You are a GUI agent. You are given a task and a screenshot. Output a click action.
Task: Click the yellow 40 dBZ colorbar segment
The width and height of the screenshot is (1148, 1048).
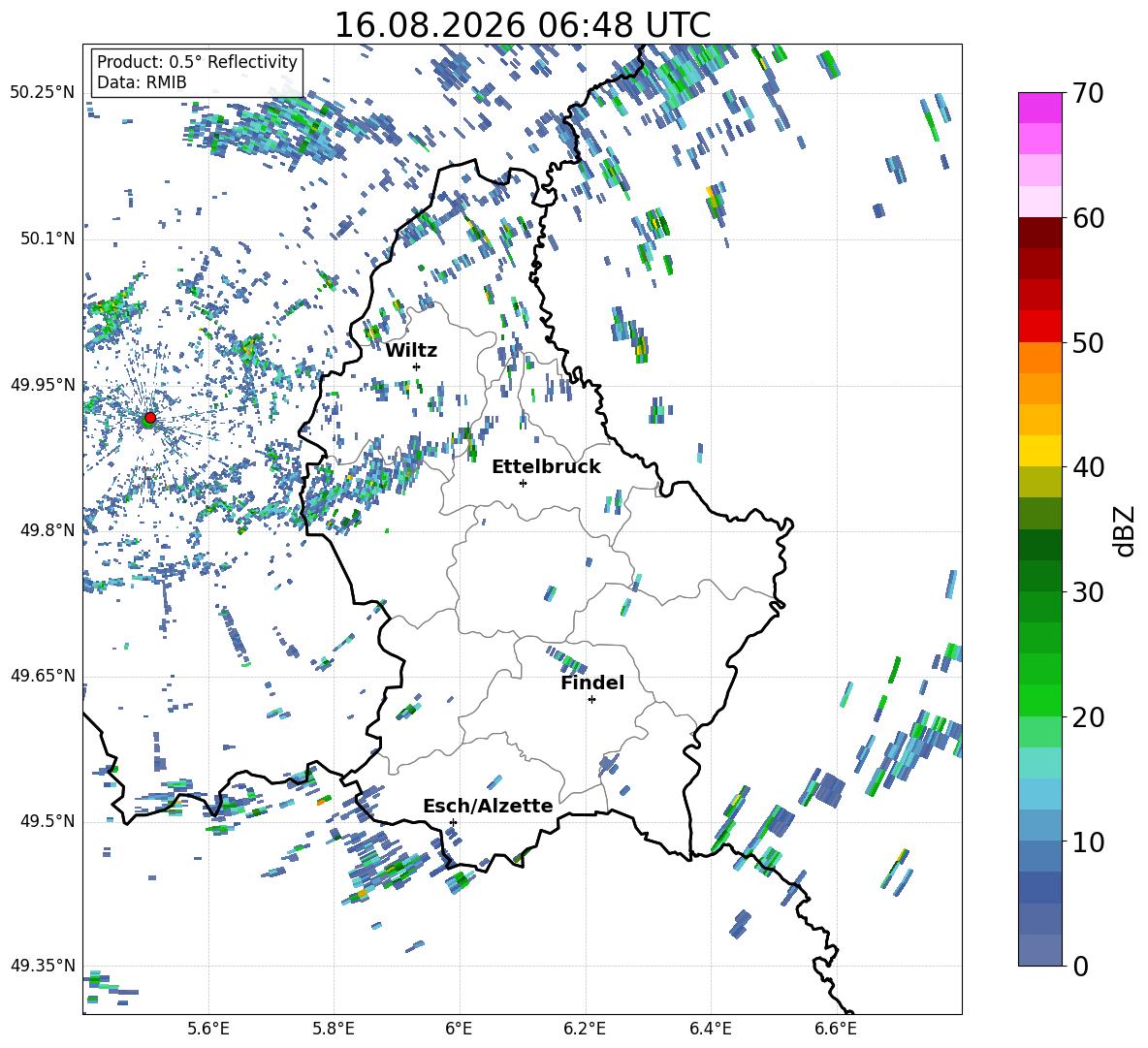point(1039,451)
